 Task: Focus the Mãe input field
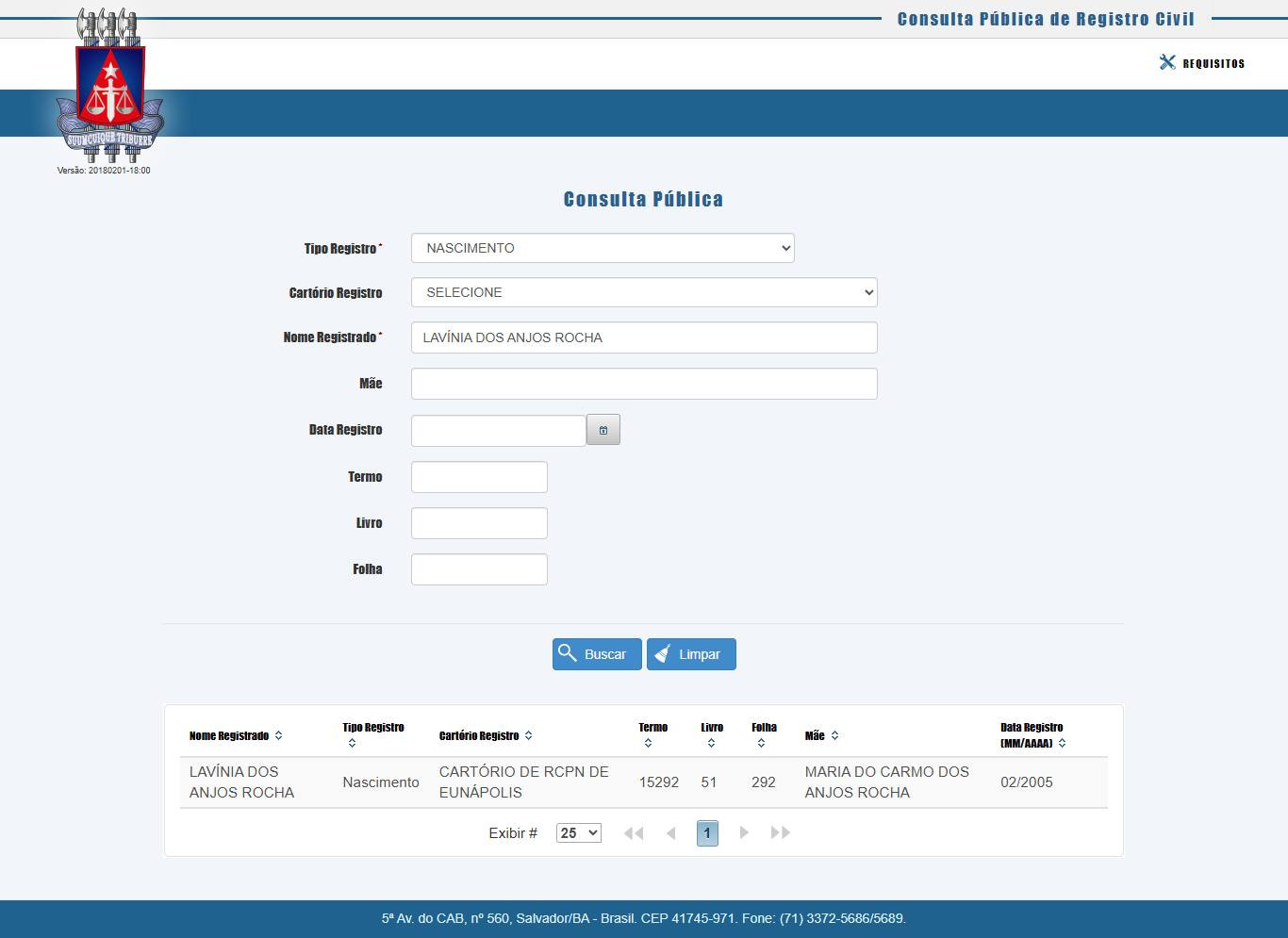644,384
